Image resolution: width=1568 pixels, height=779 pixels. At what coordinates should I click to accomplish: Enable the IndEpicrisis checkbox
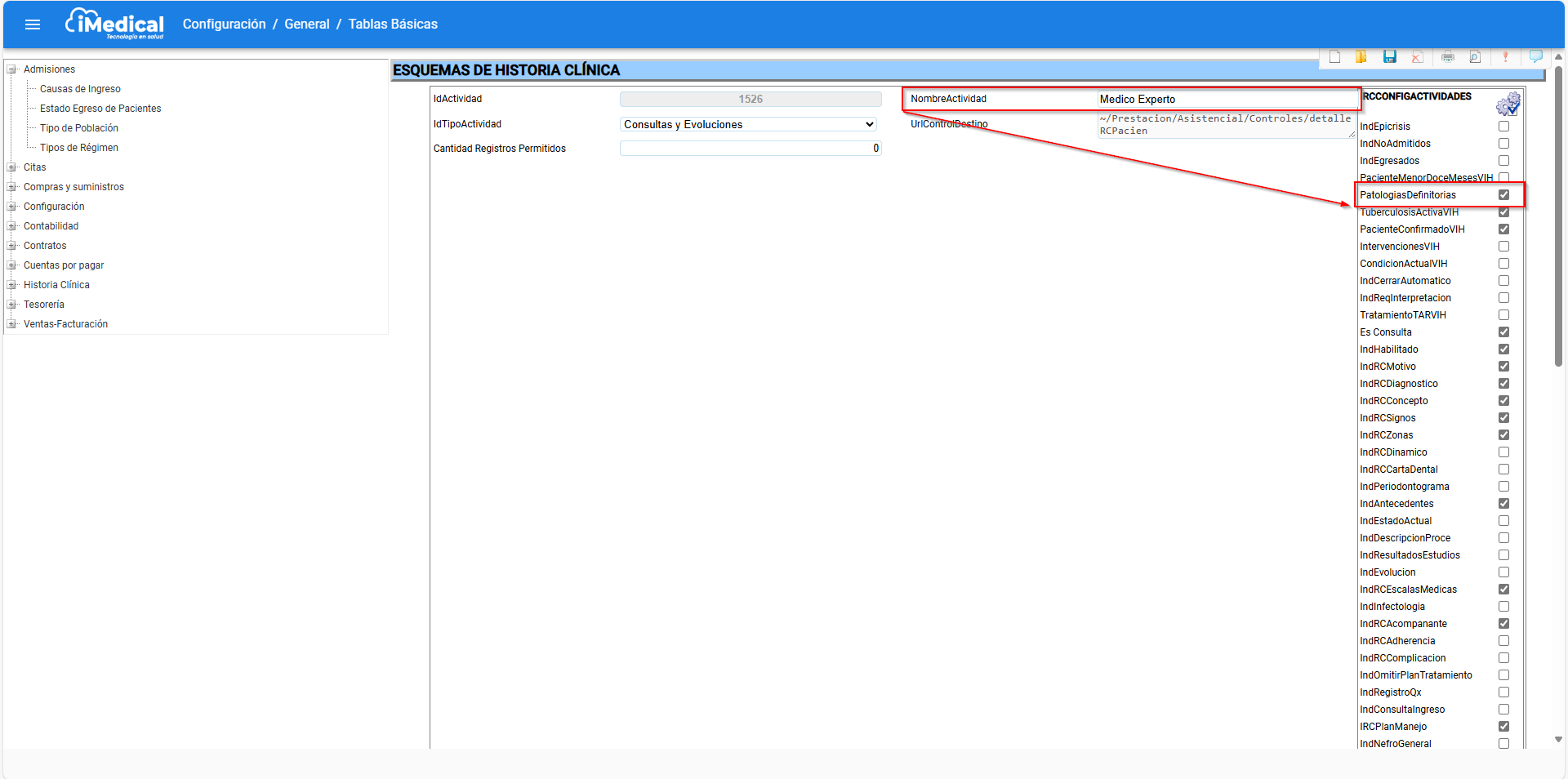coord(1503,127)
